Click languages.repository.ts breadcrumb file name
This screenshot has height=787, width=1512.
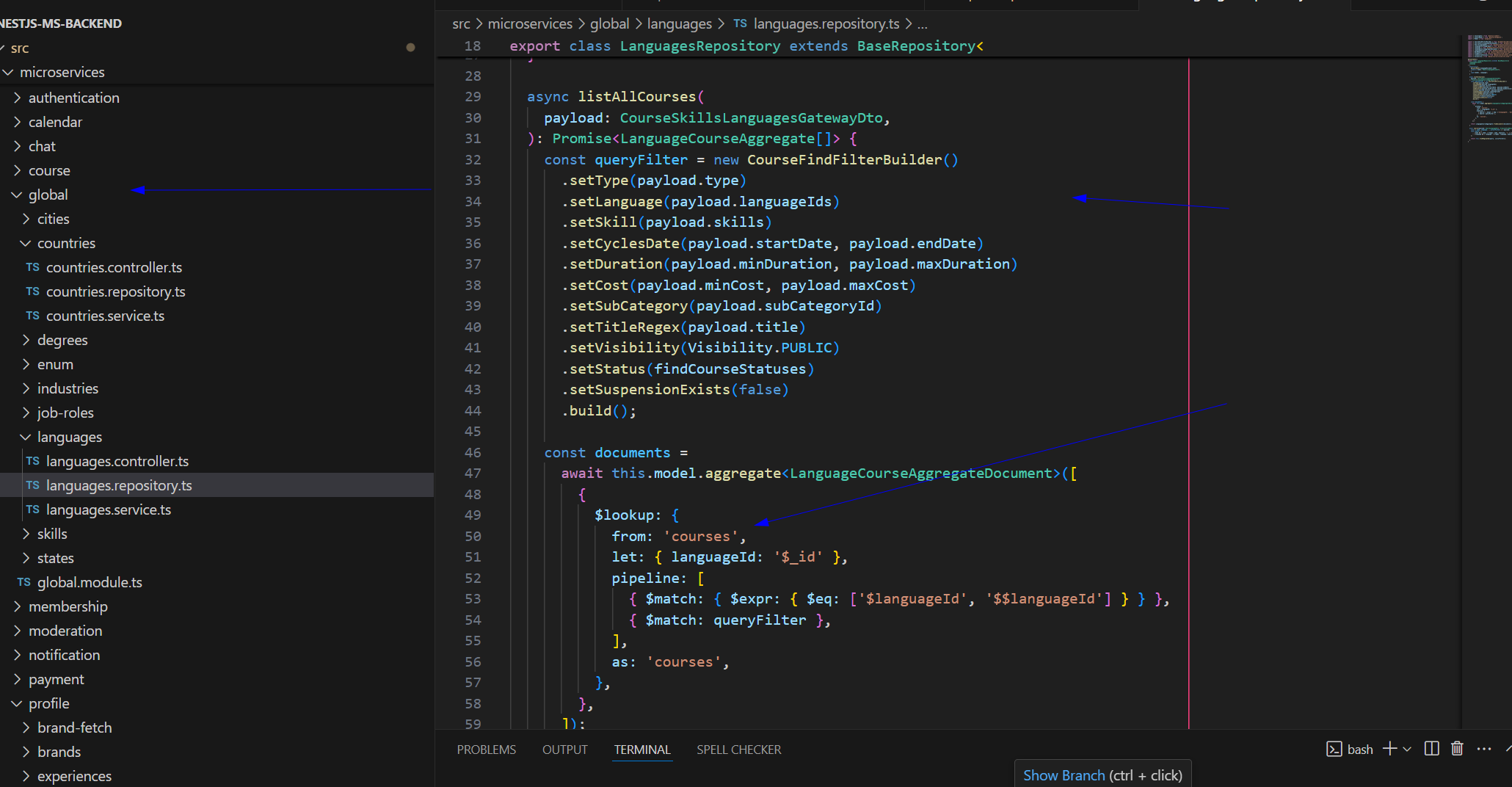[x=826, y=23]
